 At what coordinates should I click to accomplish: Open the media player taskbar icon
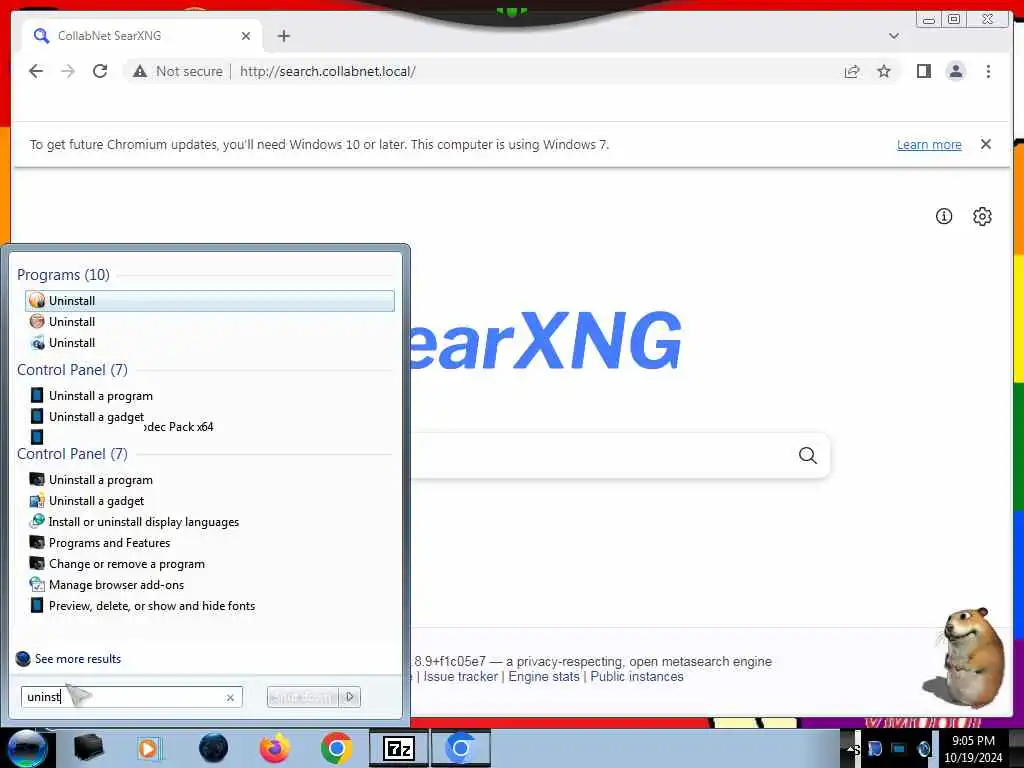pos(150,748)
